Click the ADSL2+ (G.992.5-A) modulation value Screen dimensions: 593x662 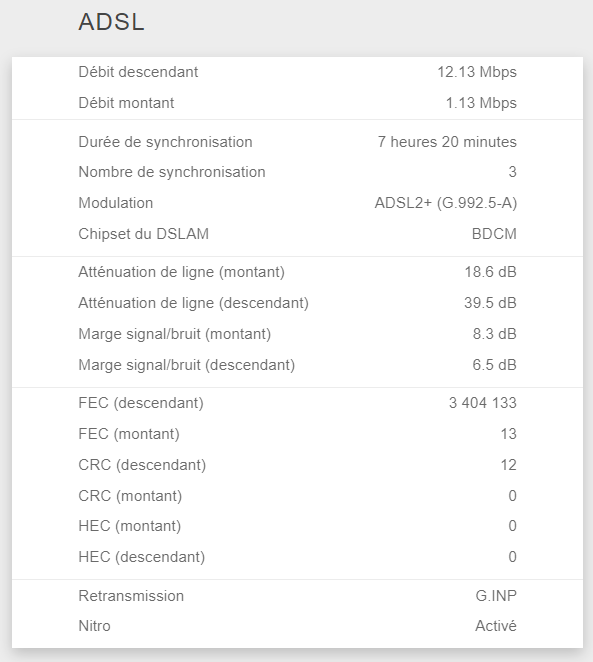(x=446, y=203)
